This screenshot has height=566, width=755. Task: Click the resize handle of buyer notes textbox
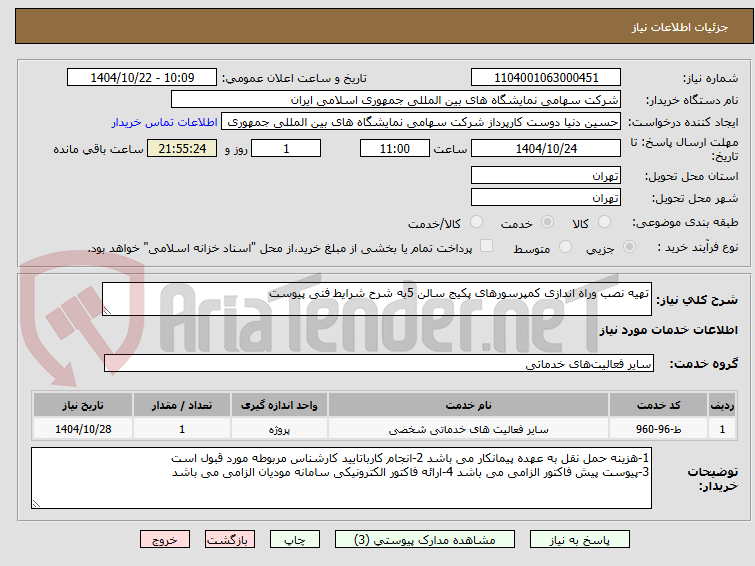36,503
